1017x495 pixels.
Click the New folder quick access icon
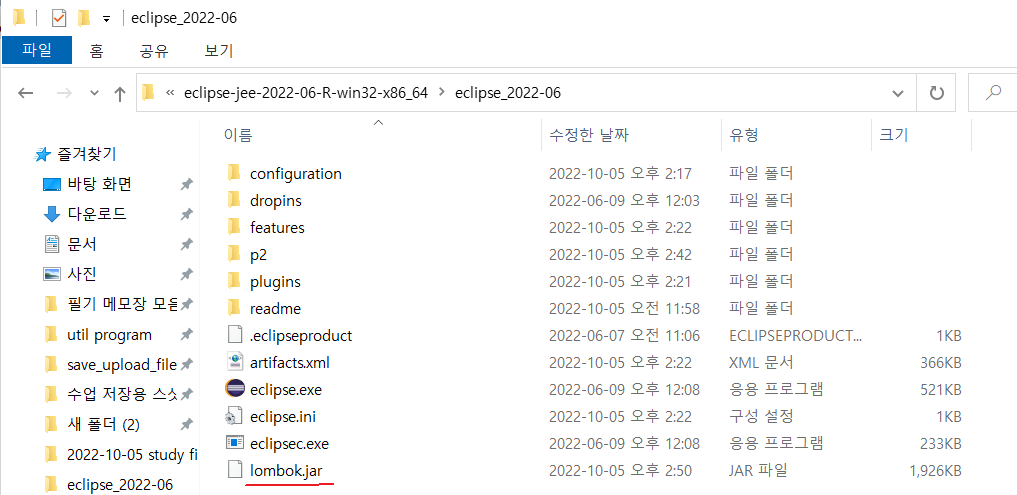tap(84, 18)
